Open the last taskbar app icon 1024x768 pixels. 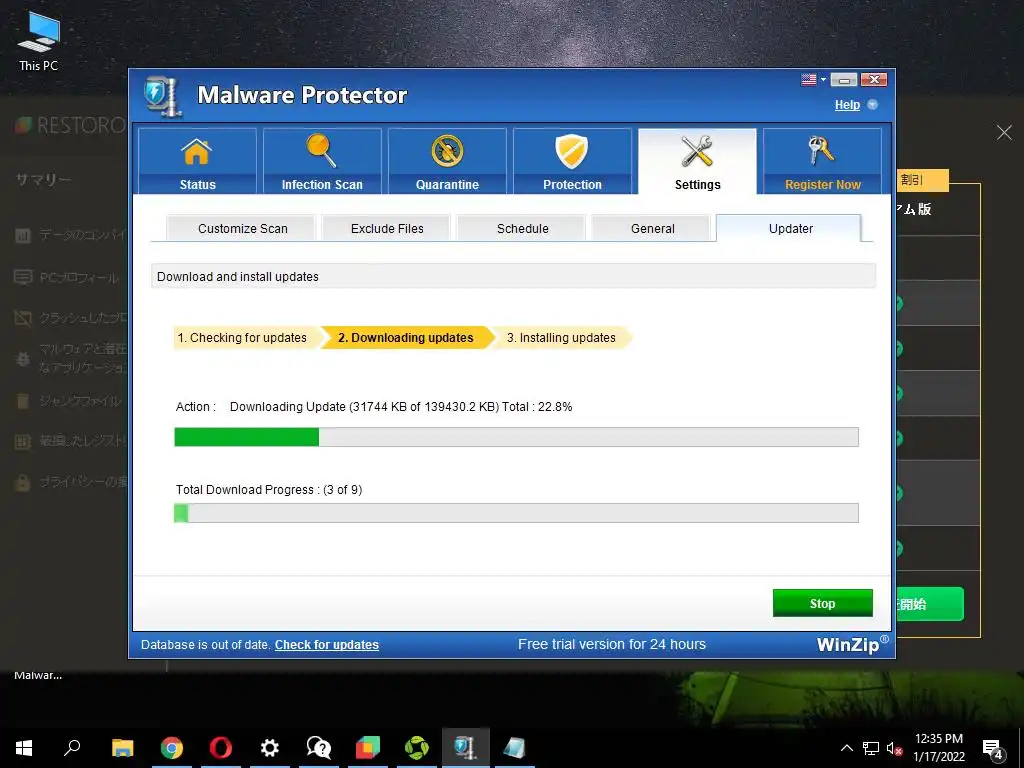click(515, 748)
